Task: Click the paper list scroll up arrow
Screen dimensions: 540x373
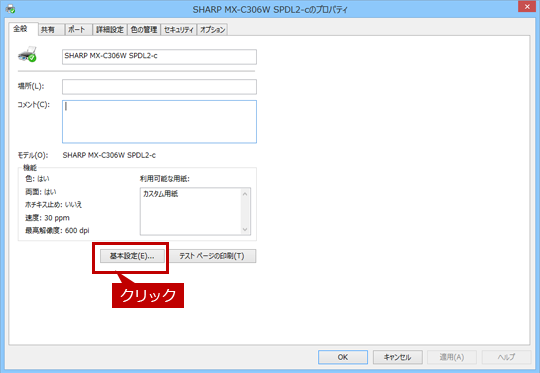Action: pos(245,194)
